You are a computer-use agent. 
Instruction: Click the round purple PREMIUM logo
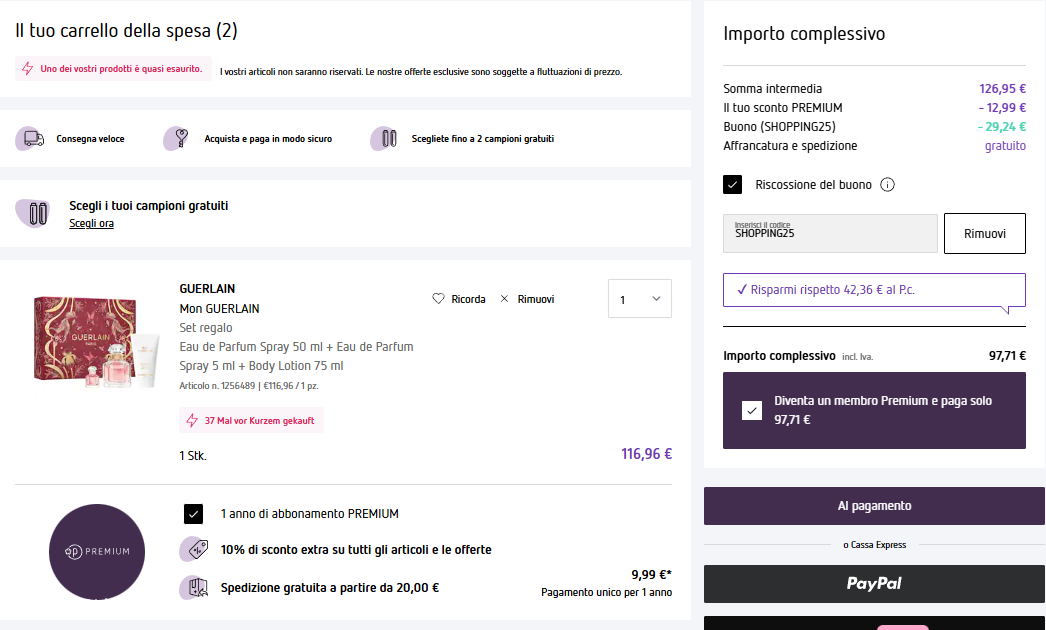click(x=97, y=552)
